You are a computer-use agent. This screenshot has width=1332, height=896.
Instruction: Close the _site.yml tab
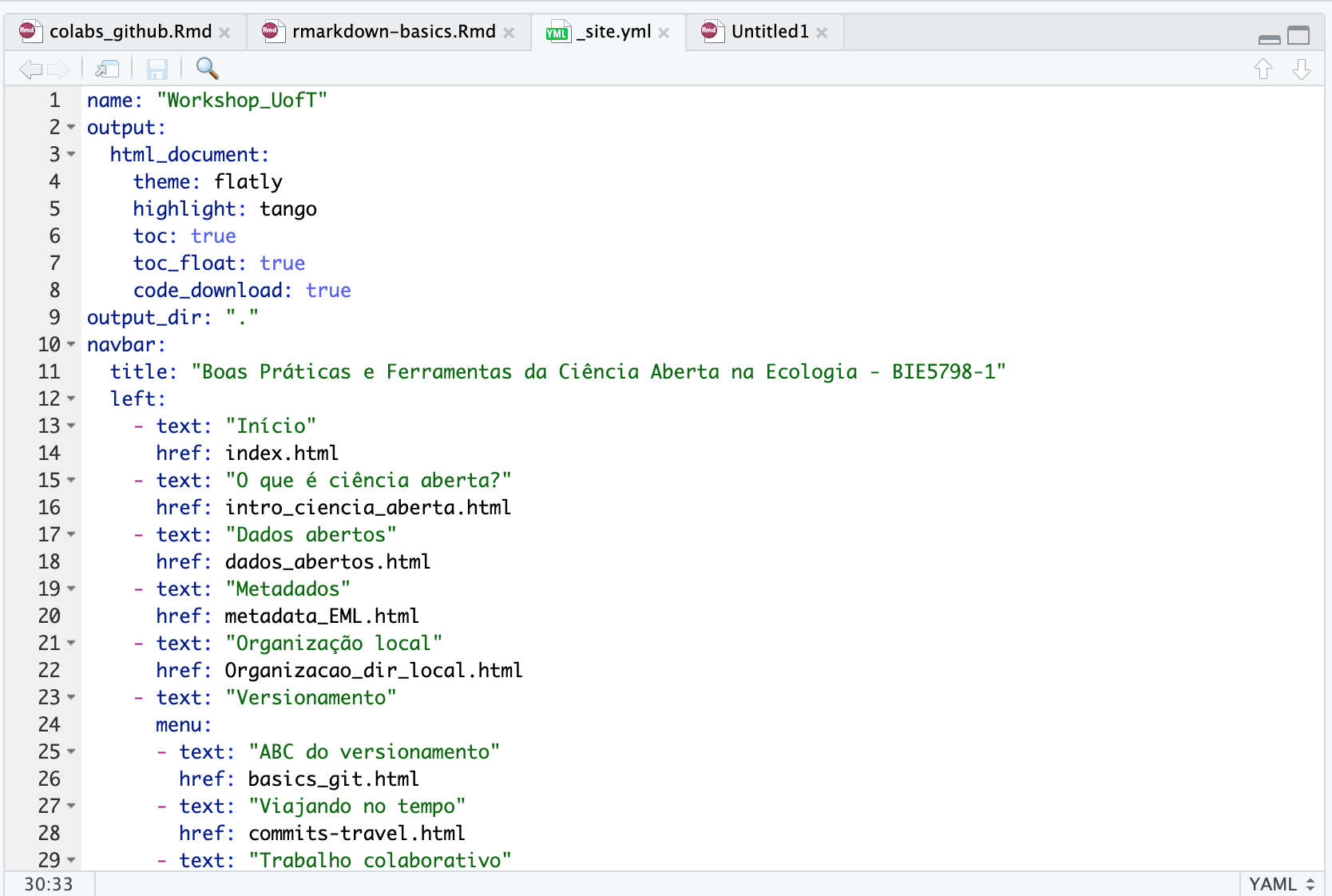pos(664,33)
